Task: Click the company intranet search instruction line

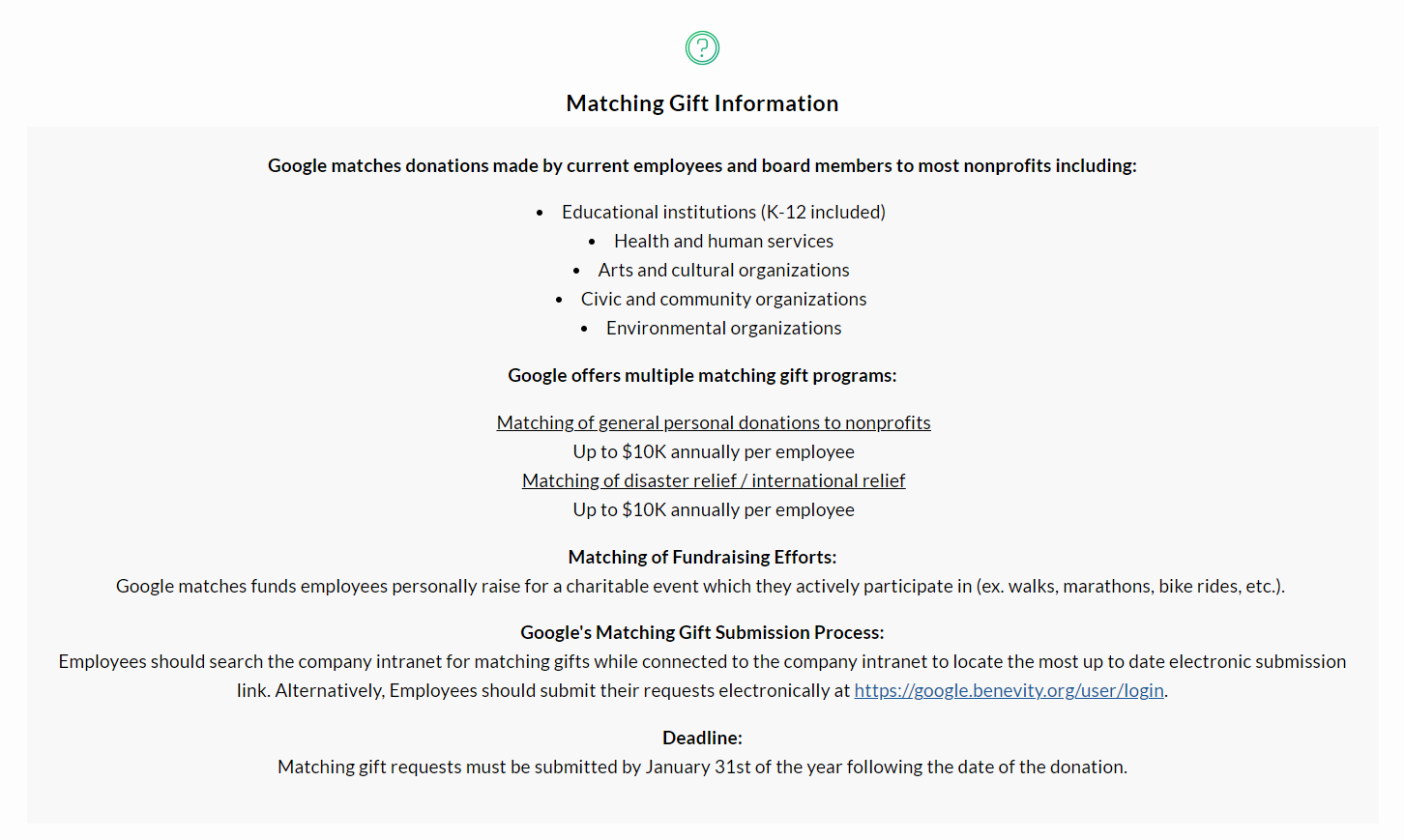Action: (702, 661)
